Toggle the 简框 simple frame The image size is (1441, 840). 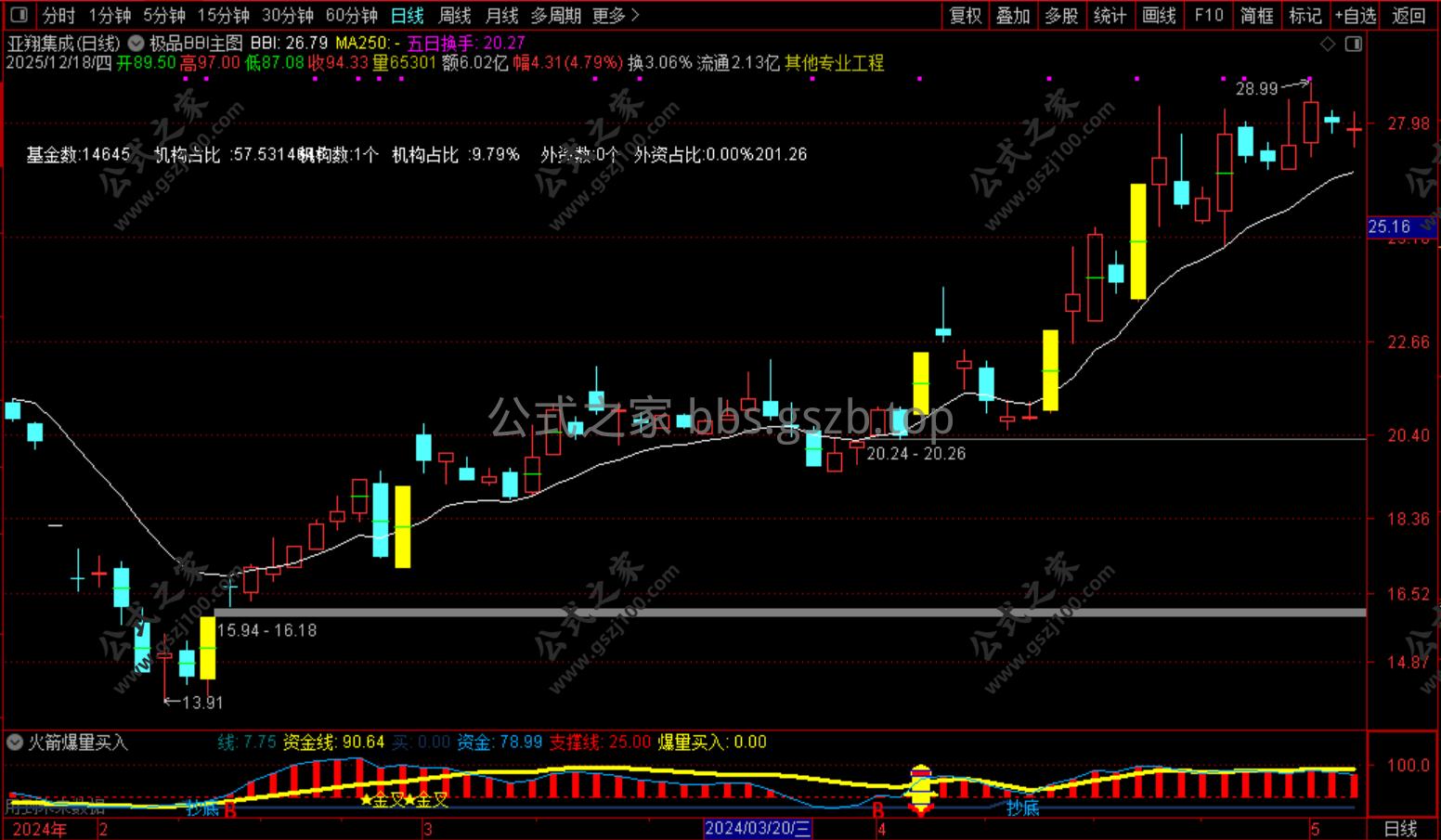click(x=1257, y=16)
